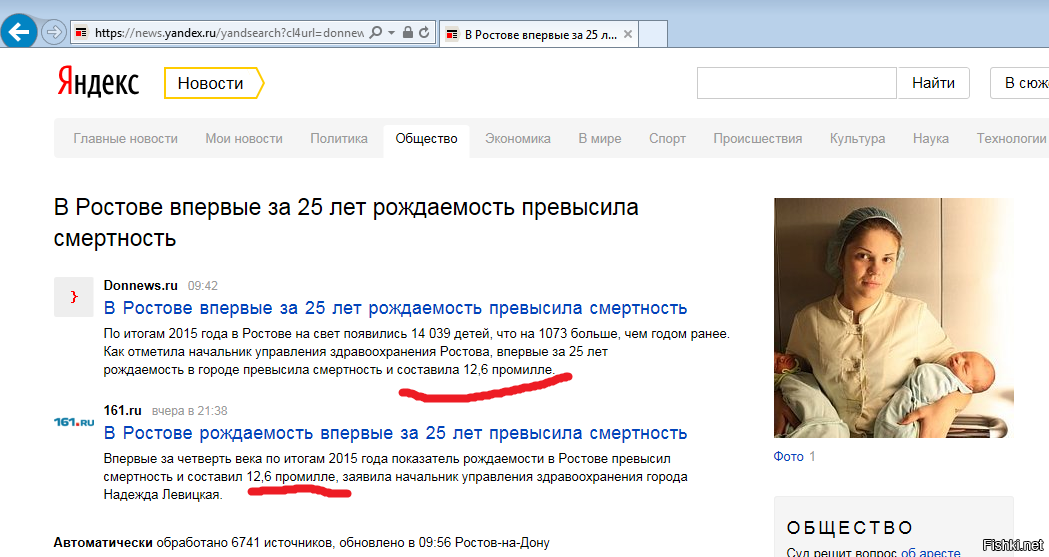Click the Найти search button
The width and height of the screenshot is (1049, 557).
pyautogui.click(x=933, y=83)
